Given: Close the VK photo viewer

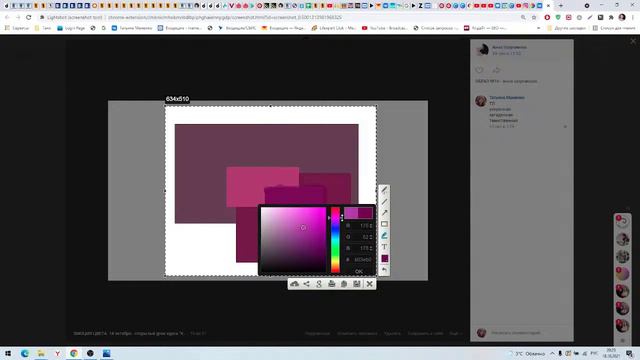Looking at the screenshot, I should point(633,41).
